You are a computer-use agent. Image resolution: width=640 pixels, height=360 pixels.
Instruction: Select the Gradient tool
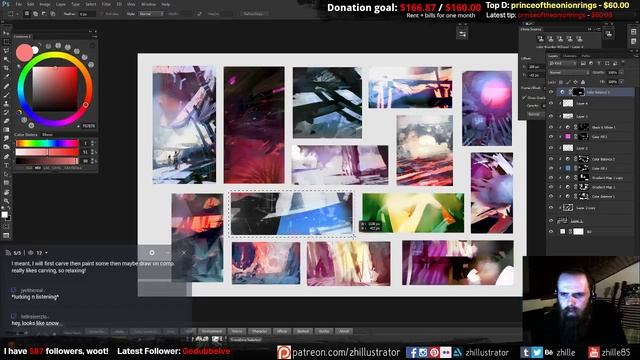(x=6, y=130)
